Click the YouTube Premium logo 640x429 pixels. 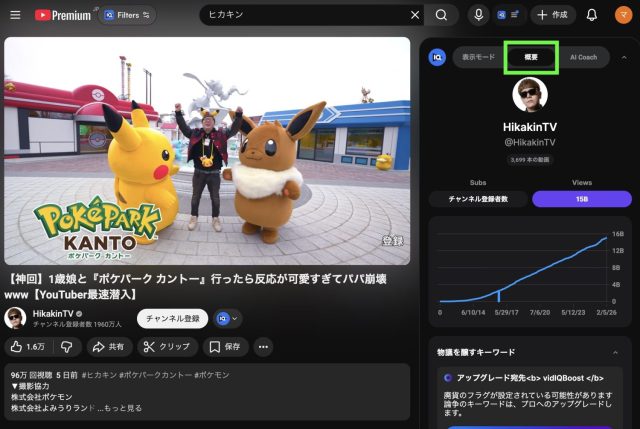pos(62,15)
